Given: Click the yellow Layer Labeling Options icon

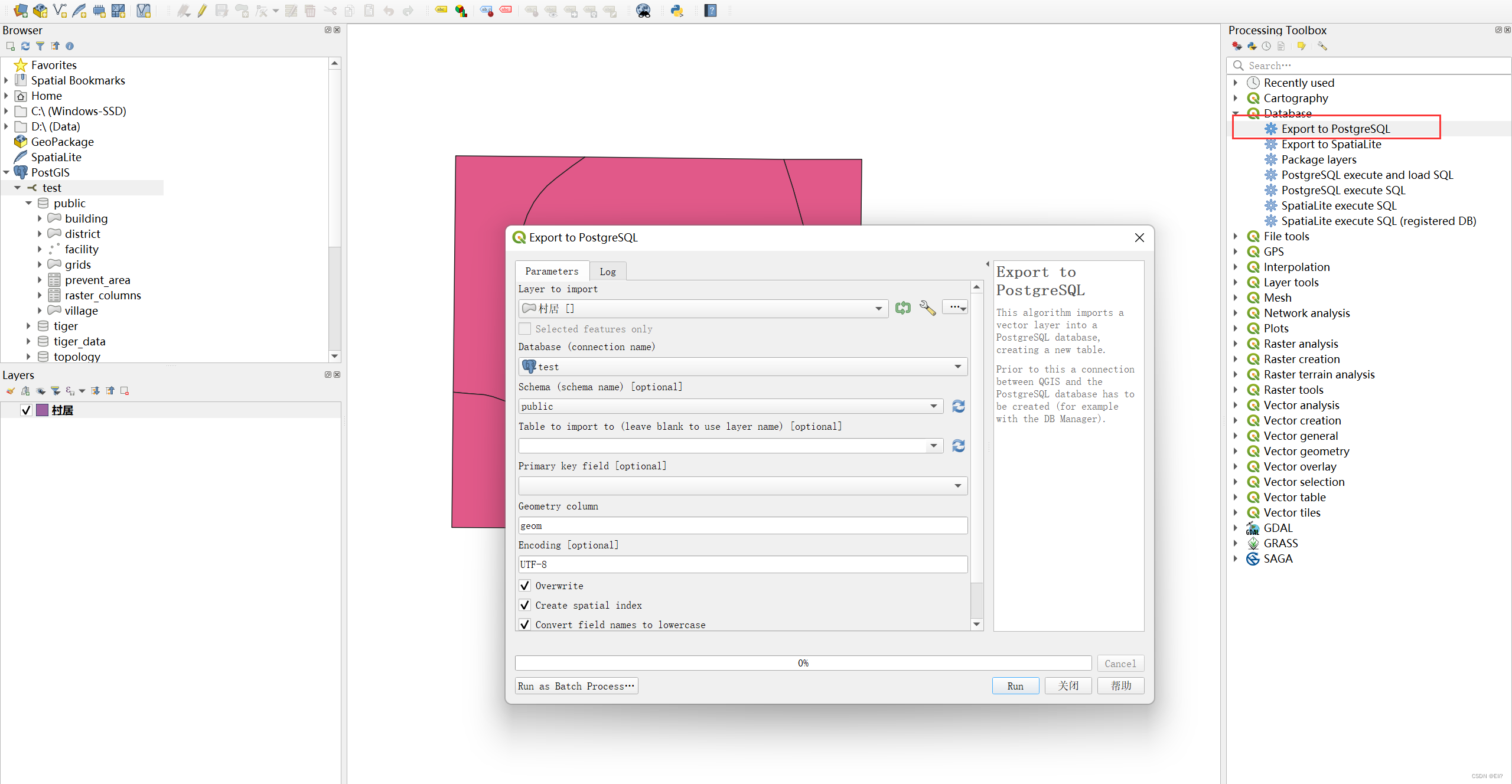Looking at the screenshot, I should (441, 10).
